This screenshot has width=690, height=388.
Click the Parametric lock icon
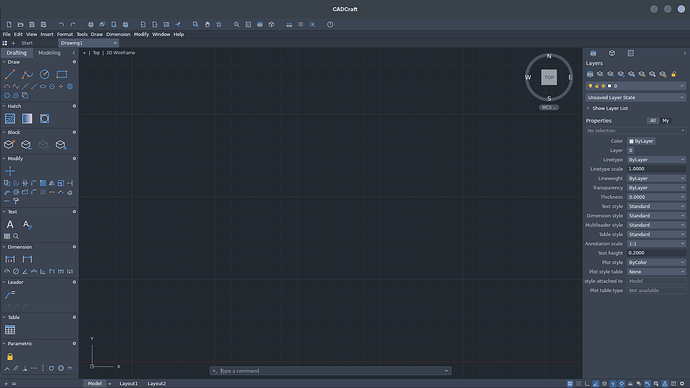(x=10, y=356)
